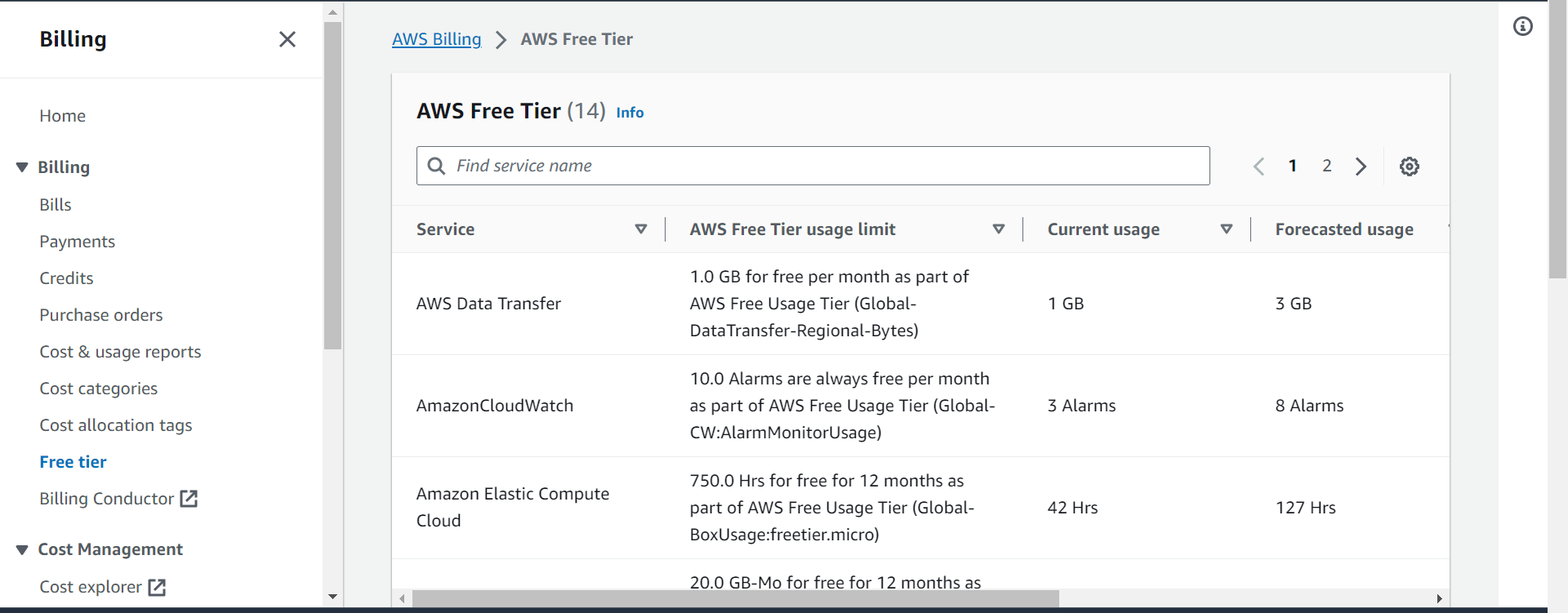Select AWS Data Transfer service cell

[x=488, y=304]
